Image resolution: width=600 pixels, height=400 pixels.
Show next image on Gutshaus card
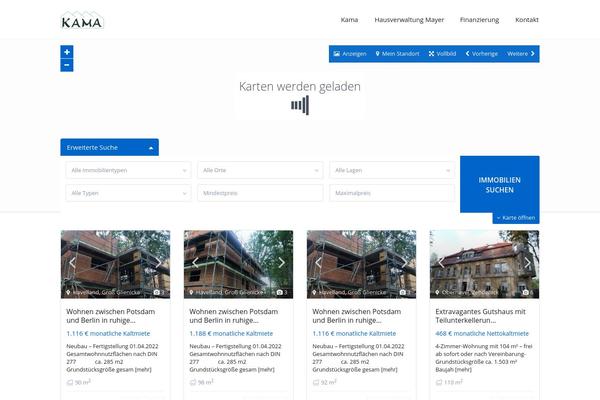[528, 263]
